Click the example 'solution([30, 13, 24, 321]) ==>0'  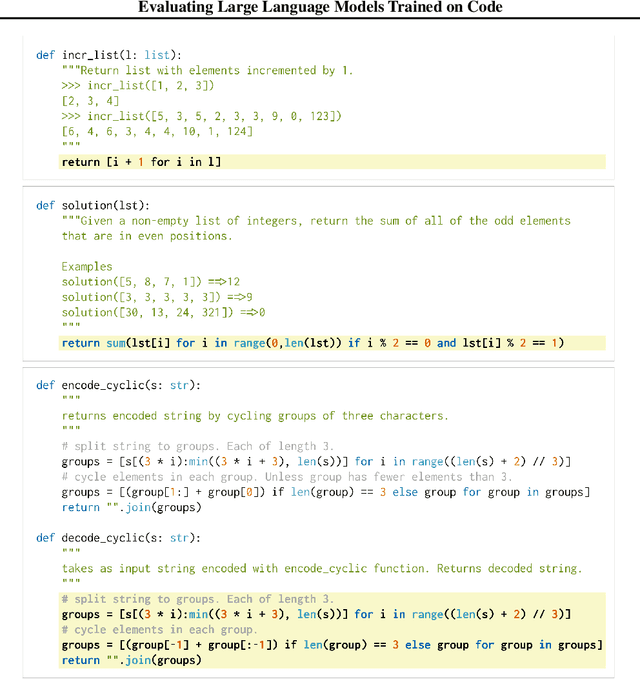157,312
